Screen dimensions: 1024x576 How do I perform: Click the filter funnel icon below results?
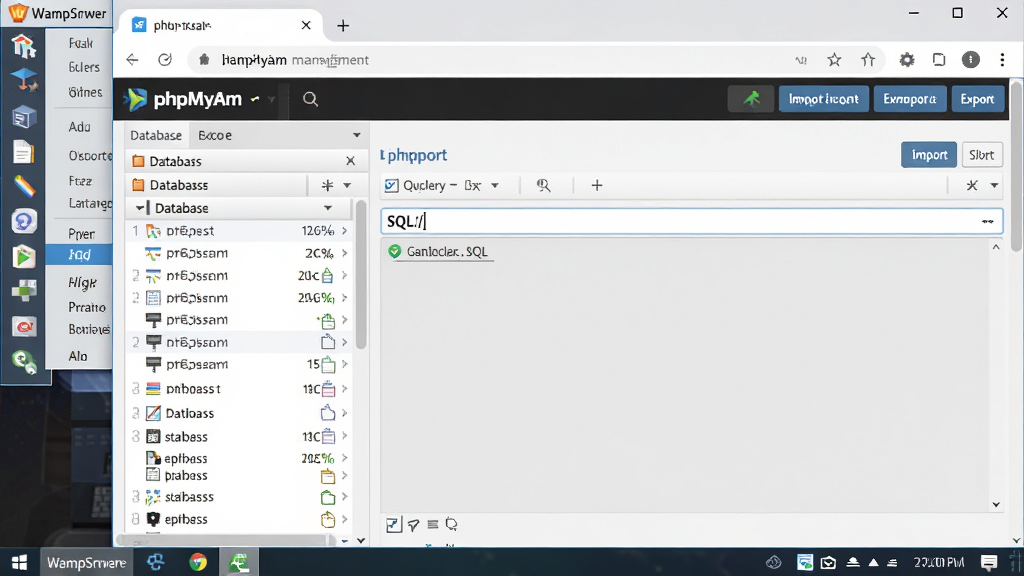tap(413, 524)
